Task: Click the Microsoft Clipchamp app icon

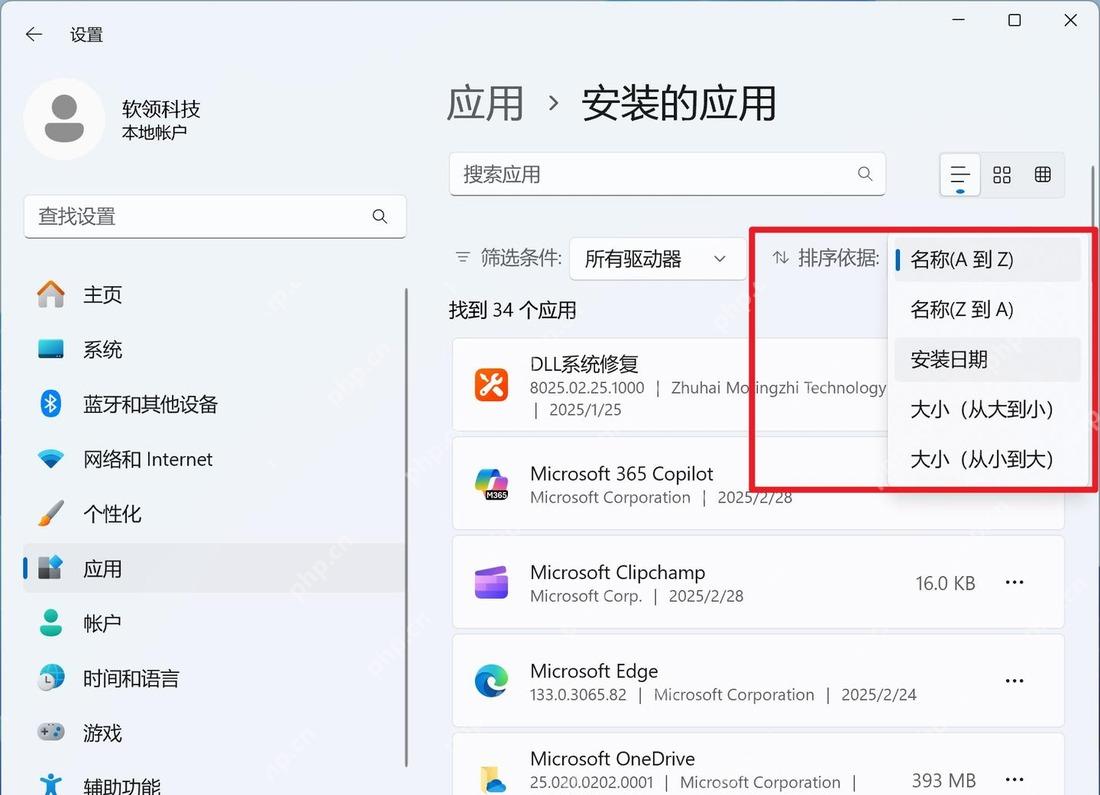Action: pyautogui.click(x=491, y=583)
